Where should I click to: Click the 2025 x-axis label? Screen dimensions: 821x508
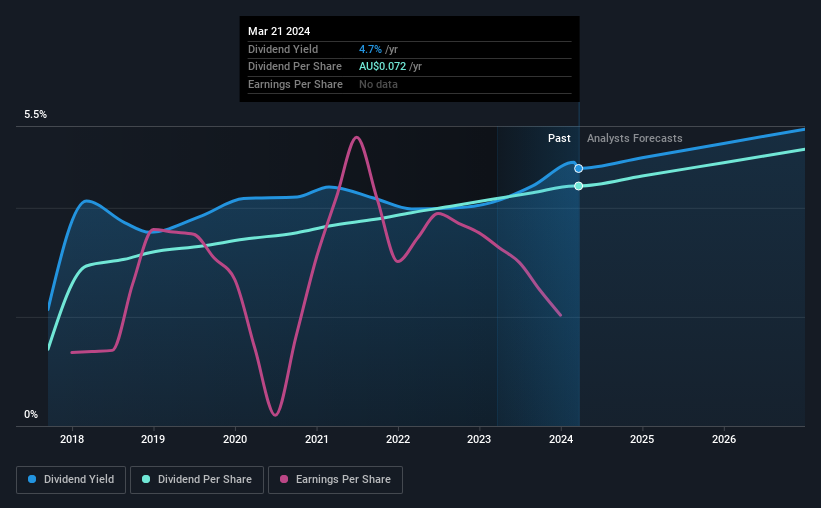(642, 439)
